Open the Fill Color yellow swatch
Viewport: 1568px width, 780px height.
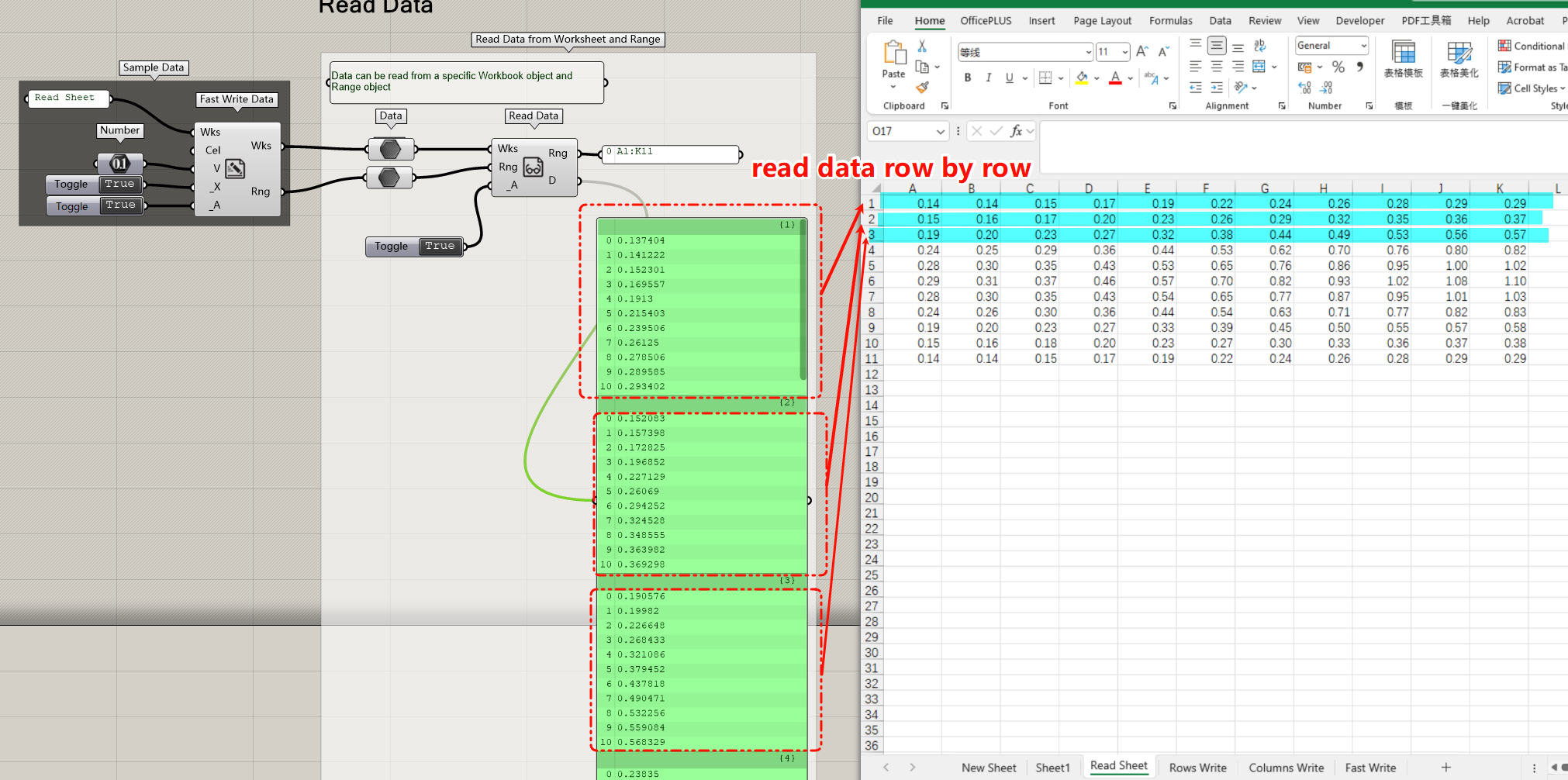[x=1082, y=78]
